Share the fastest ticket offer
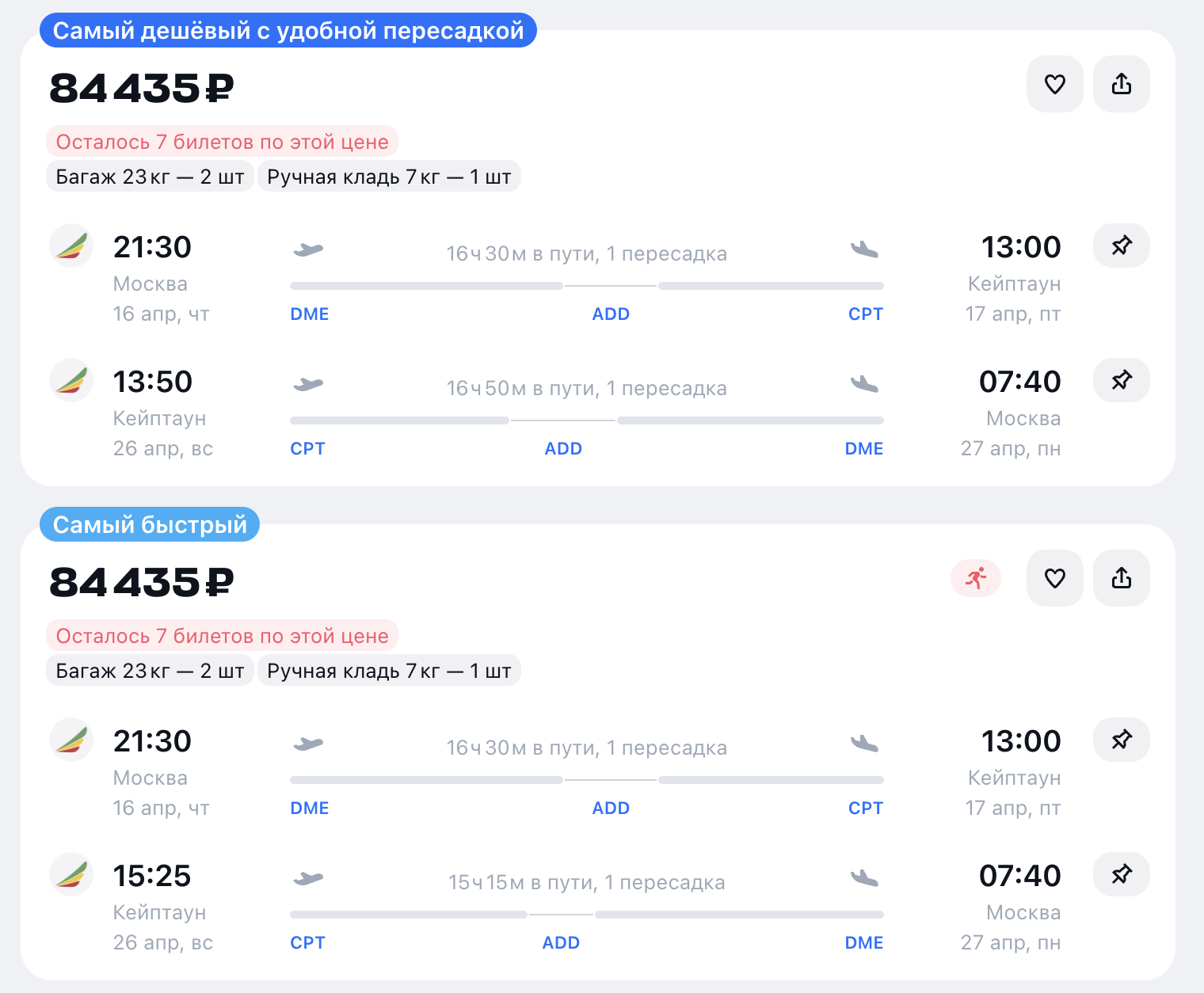1204x993 pixels. pyautogui.click(x=1121, y=578)
